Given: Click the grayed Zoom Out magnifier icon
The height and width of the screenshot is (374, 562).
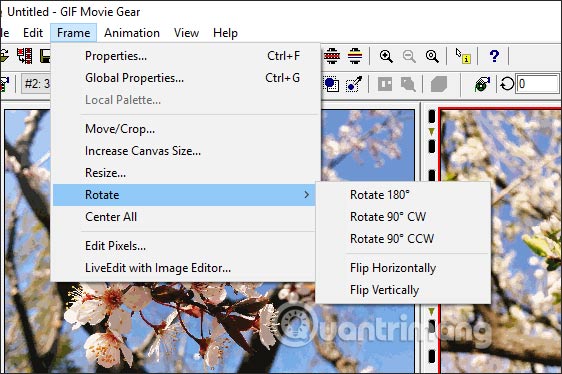Looking at the screenshot, I should point(409,56).
